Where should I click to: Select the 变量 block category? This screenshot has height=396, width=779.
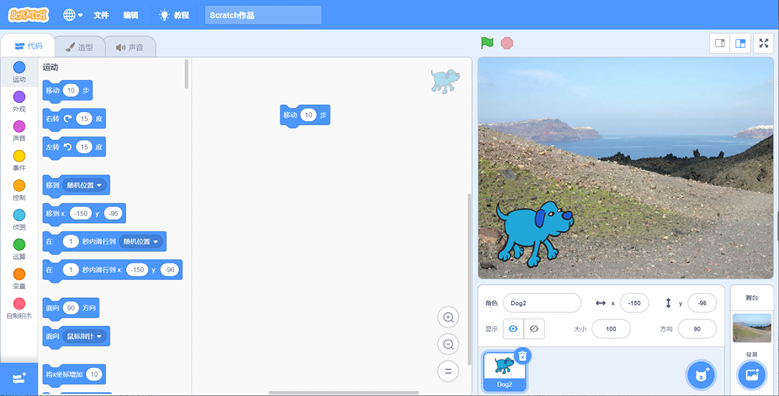pos(19,279)
